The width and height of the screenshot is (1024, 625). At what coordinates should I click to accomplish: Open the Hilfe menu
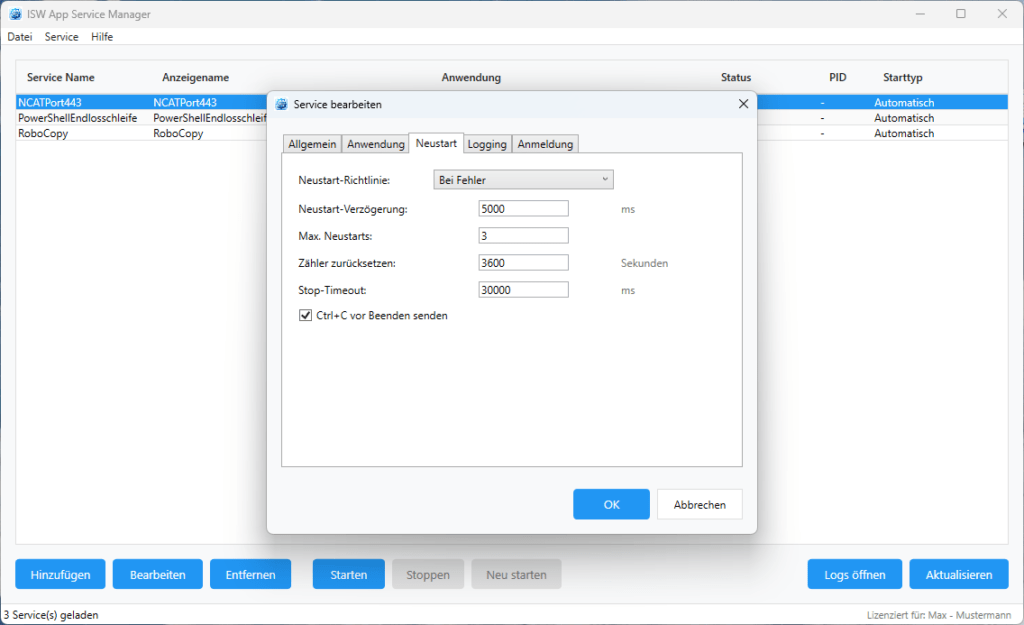pyautogui.click(x=102, y=36)
